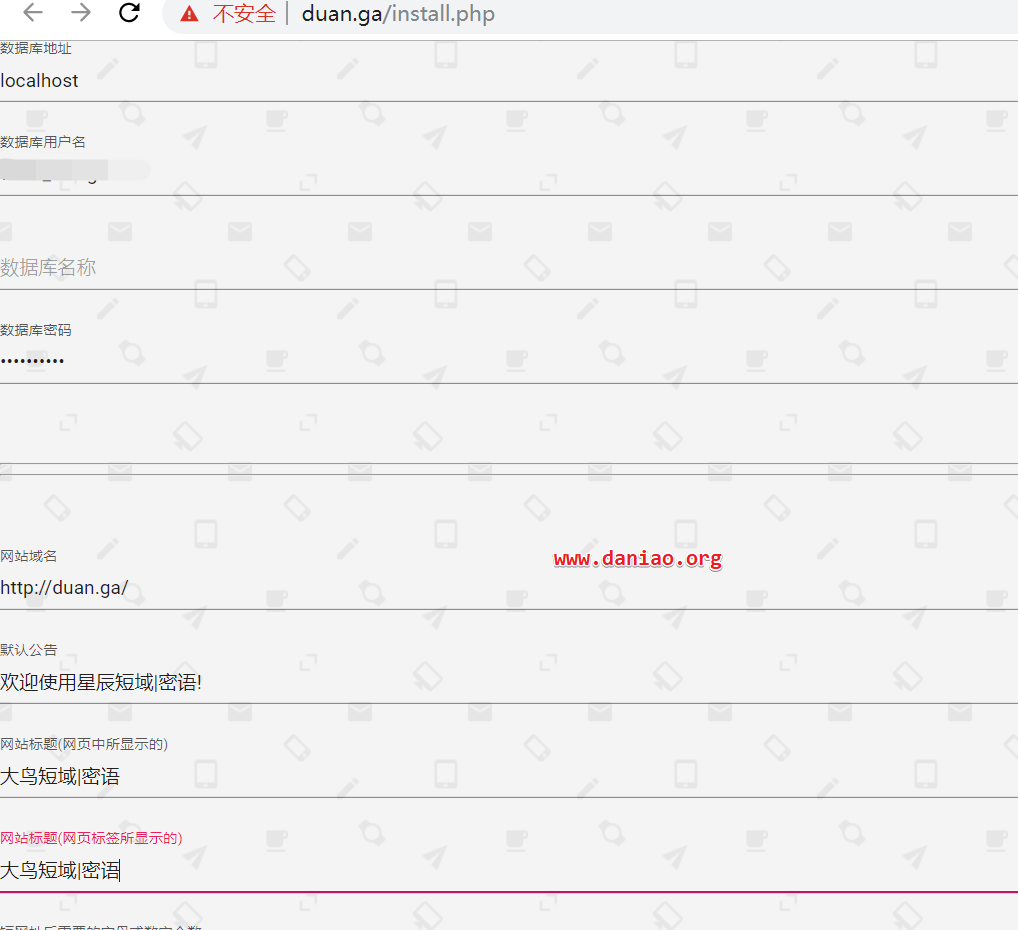Image resolution: width=1018 pixels, height=930 pixels.
Task: Click the 数据库地址 label
Action: 36,48
